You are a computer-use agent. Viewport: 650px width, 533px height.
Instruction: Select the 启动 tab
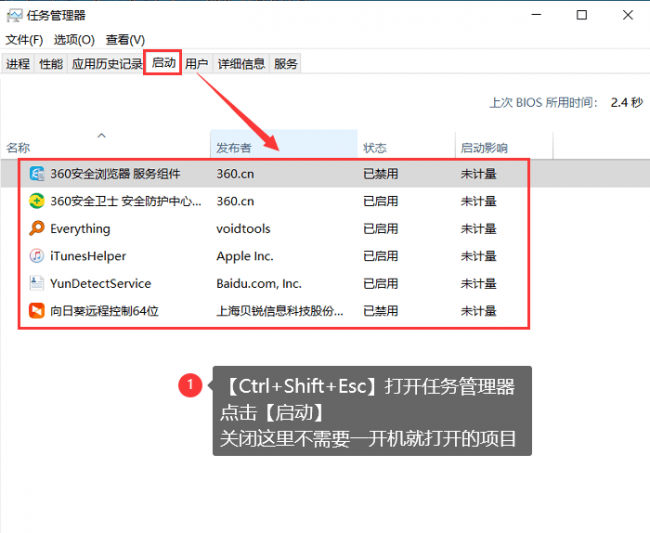[163, 63]
